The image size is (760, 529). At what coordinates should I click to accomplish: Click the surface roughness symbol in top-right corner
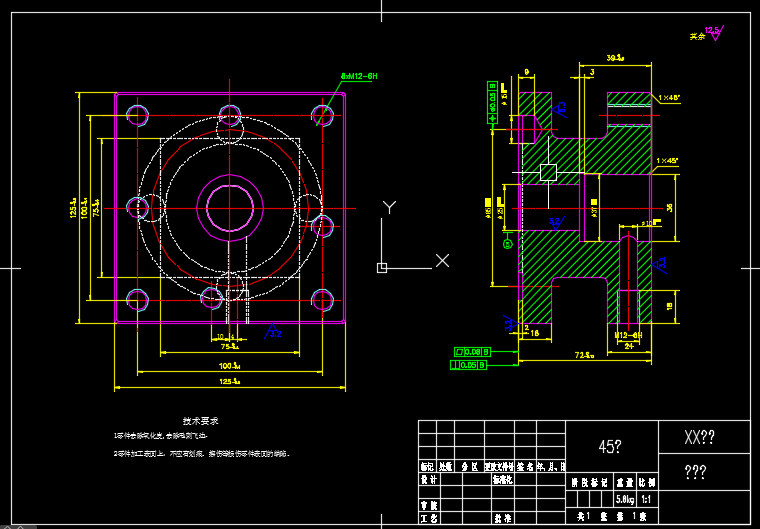pyautogui.click(x=714, y=33)
